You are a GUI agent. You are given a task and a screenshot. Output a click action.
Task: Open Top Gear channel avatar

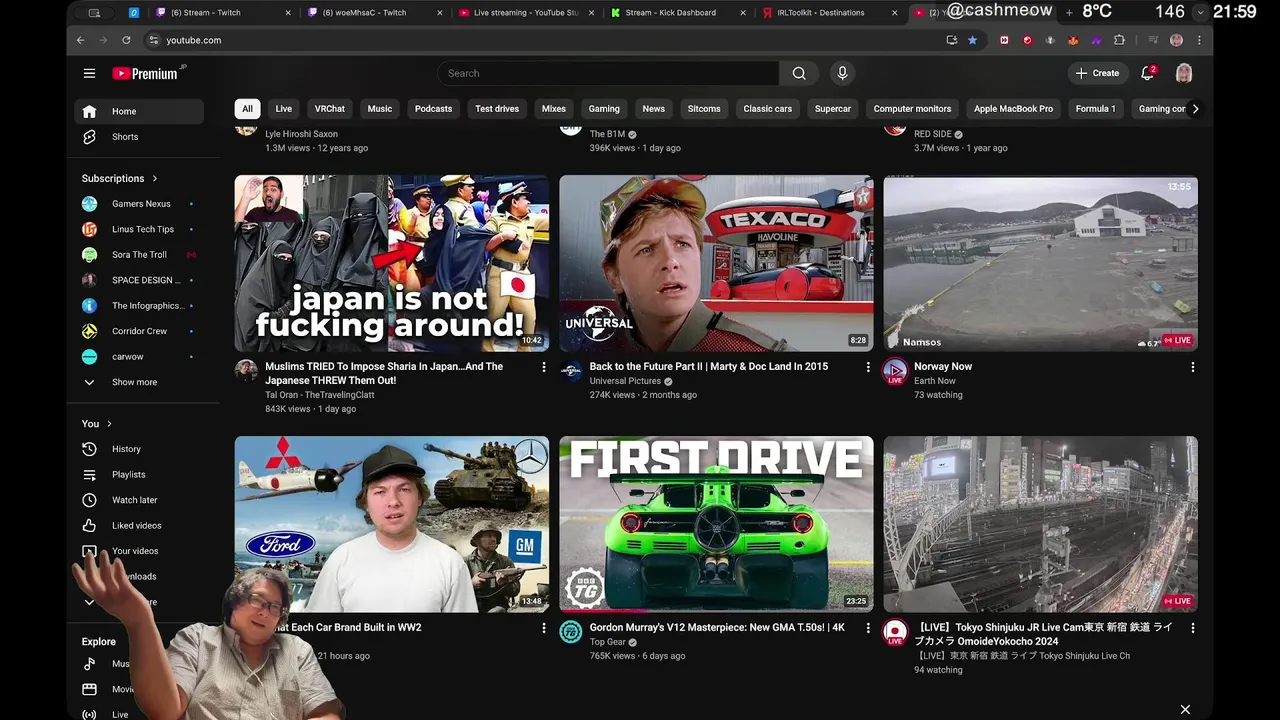click(x=571, y=632)
